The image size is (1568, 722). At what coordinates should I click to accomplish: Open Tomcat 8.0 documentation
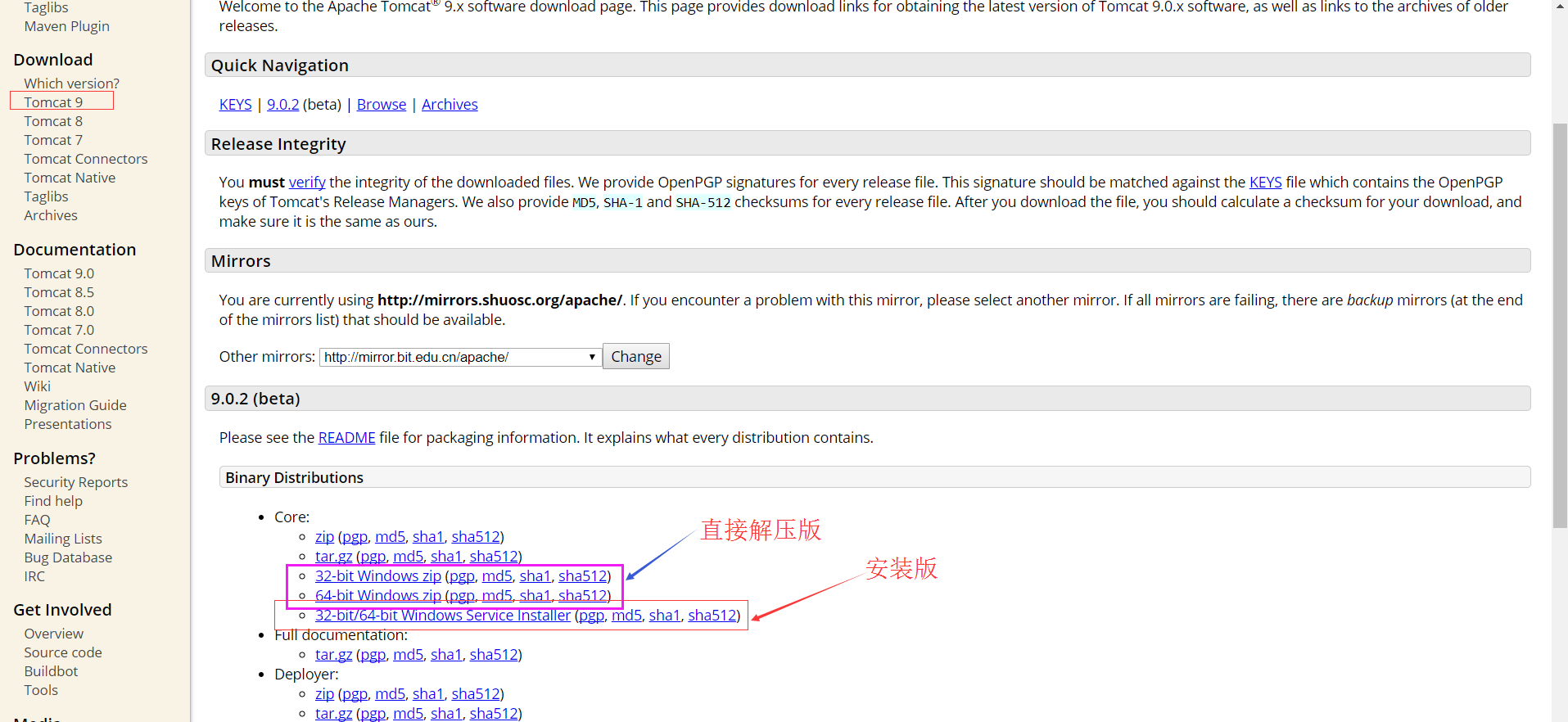coord(59,311)
